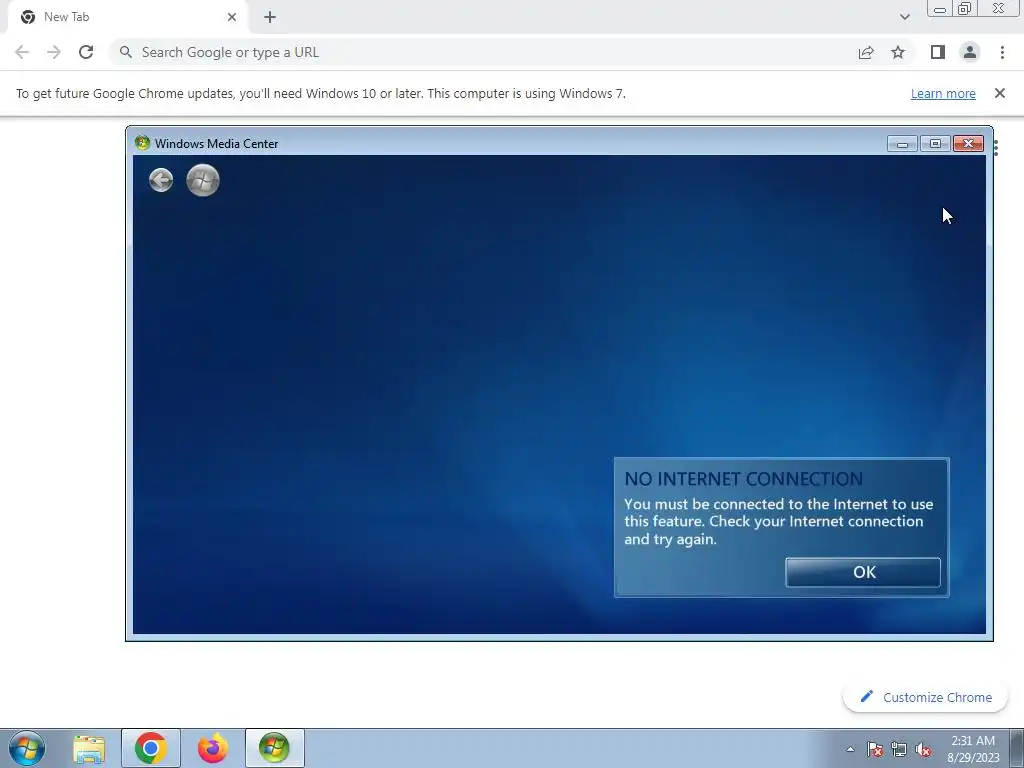Open Chrome profile menu
Image resolution: width=1024 pixels, height=768 pixels.
coord(970,52)
